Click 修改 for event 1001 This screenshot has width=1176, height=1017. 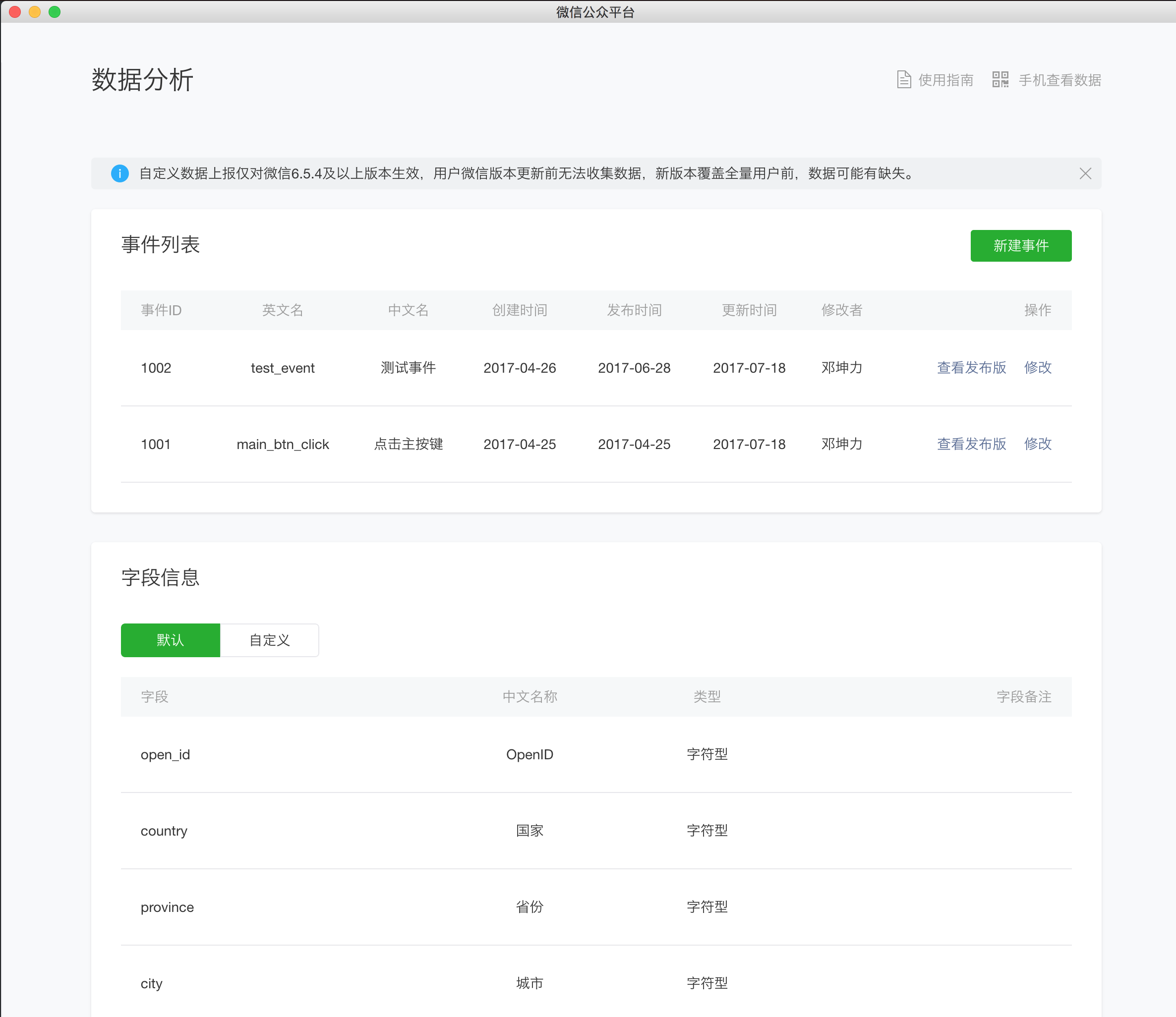point(1038,444)
